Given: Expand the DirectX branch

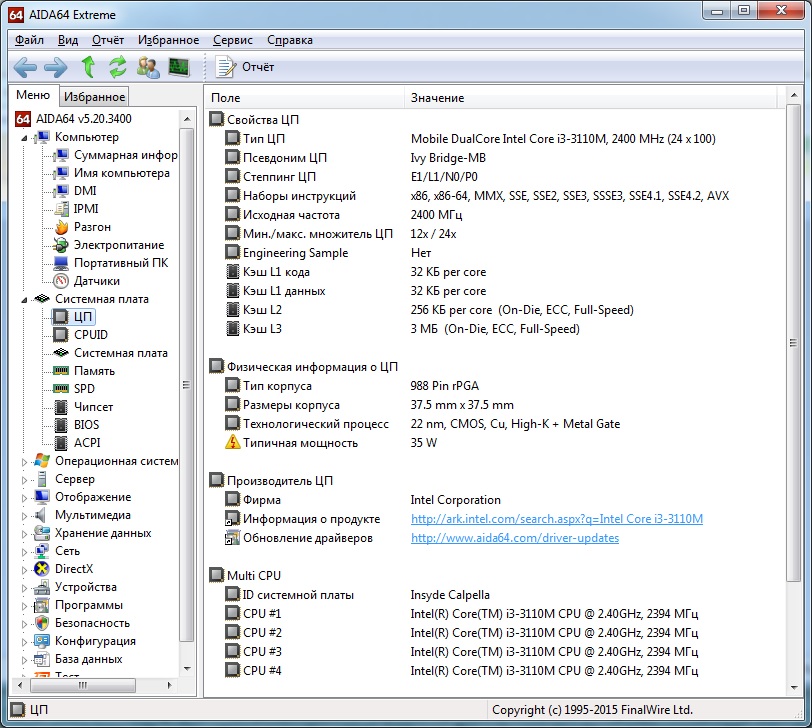Looking at the screenshot, I should [x=24, y=570].
